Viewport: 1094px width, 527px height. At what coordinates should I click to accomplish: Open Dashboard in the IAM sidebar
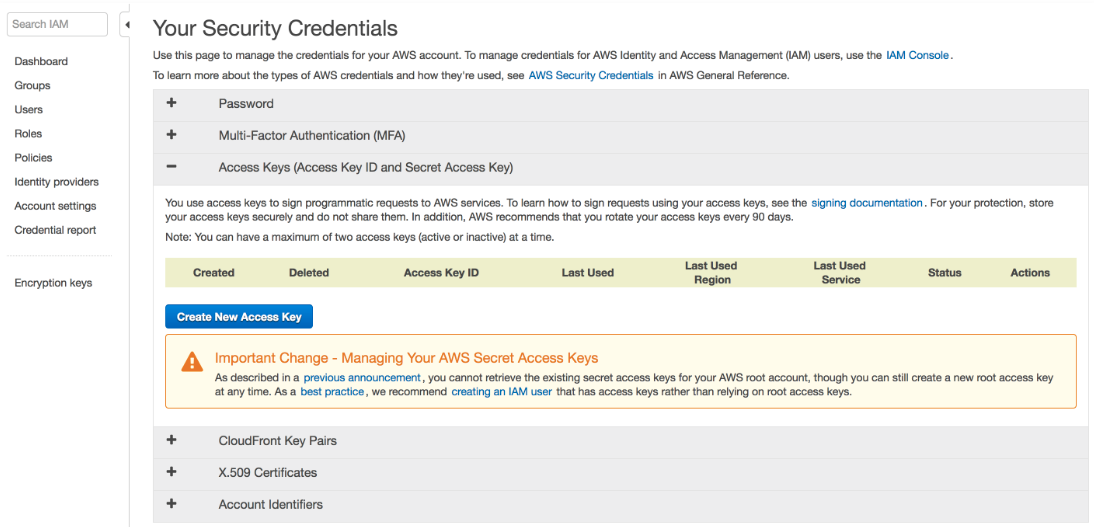tap(41, 61)
